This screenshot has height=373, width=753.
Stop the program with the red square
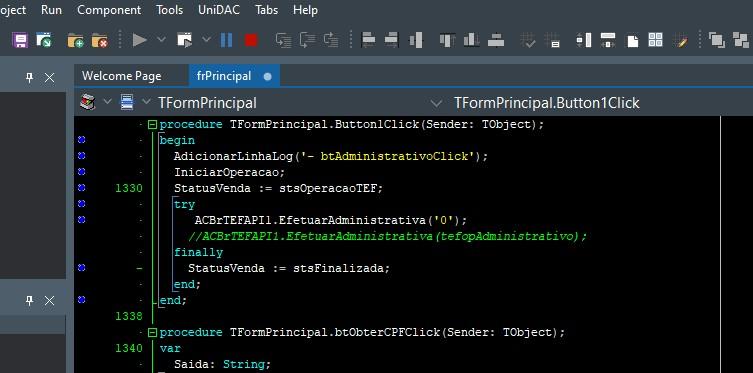[x=251, y=40]
